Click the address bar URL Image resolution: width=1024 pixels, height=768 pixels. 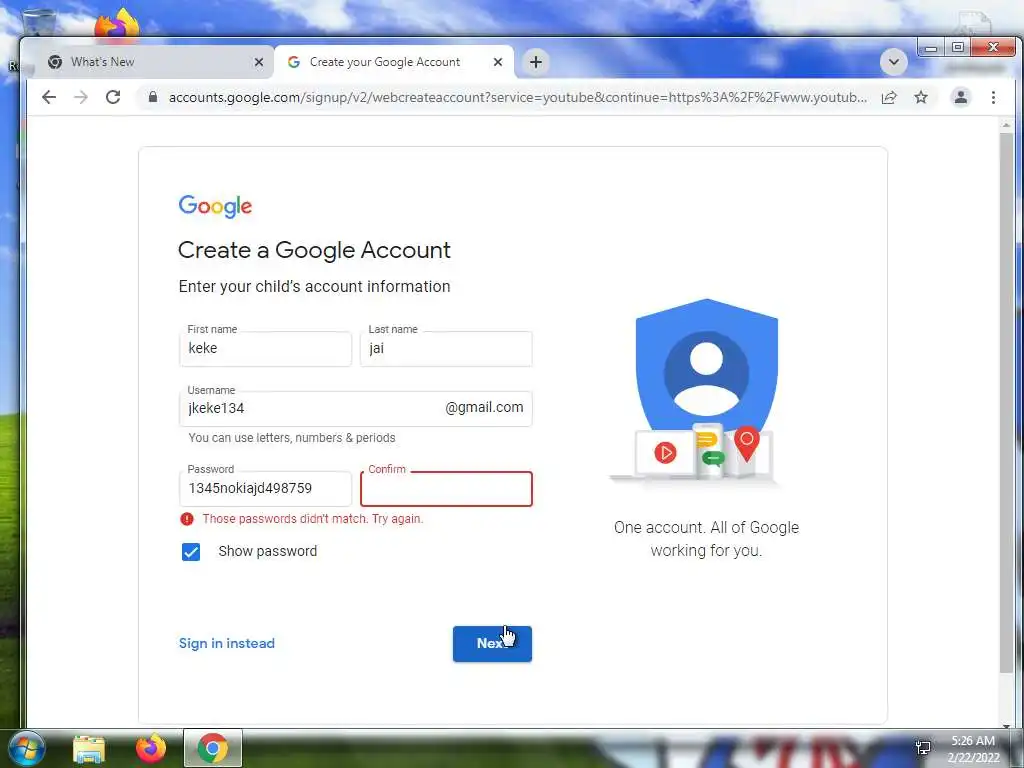(517, 97)
